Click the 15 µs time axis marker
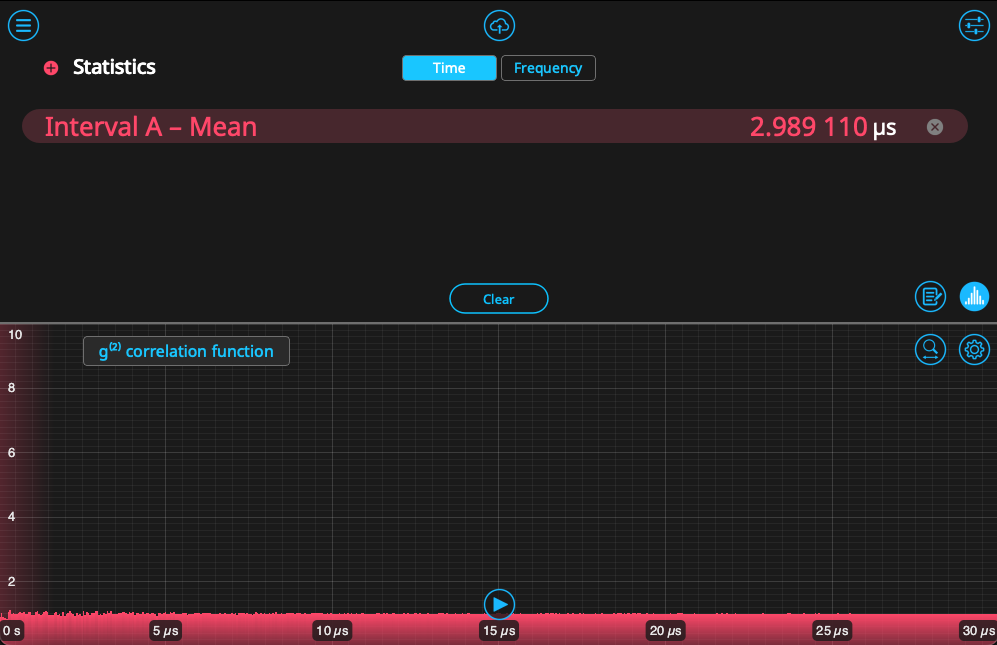997x645 pixels. (499, 631)
